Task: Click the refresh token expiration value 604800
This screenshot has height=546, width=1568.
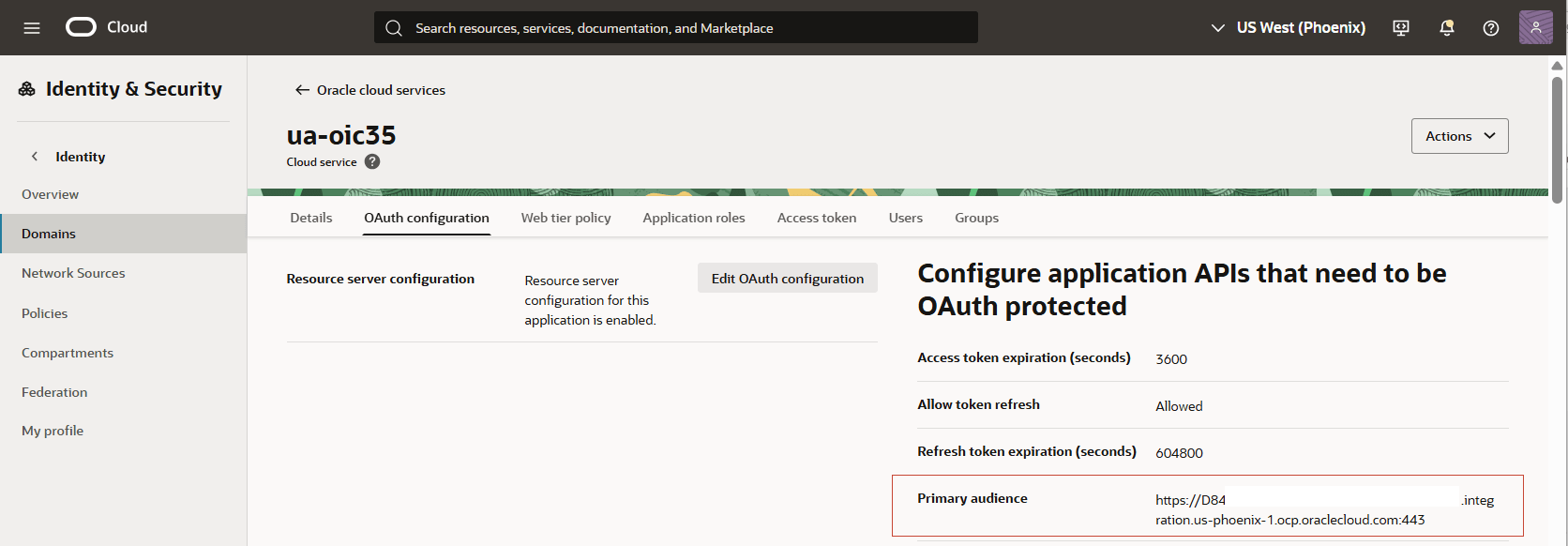Action: click(x=1179, y=453)
